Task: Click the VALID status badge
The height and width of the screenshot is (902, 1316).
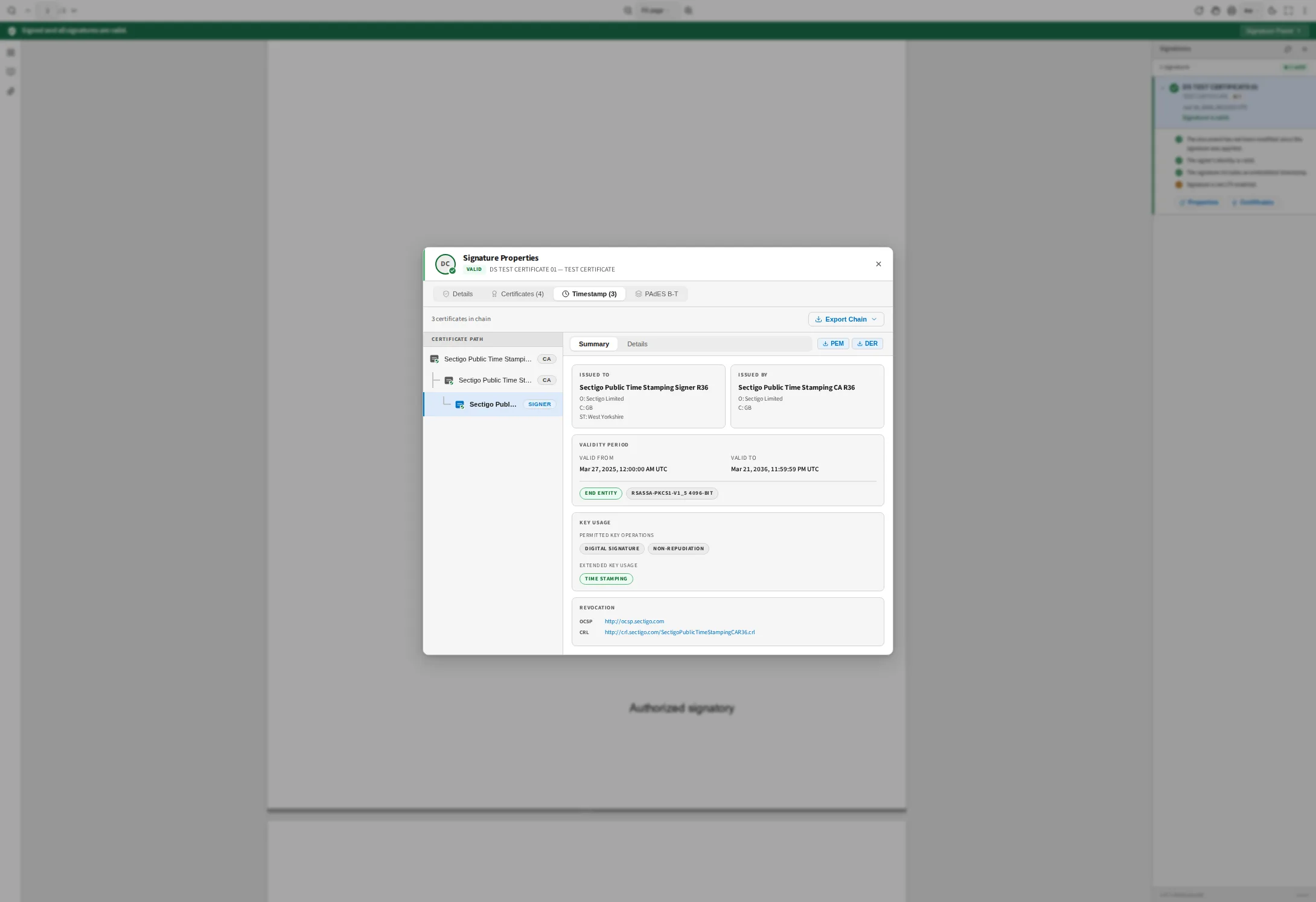Action: [x=474, y=269]
